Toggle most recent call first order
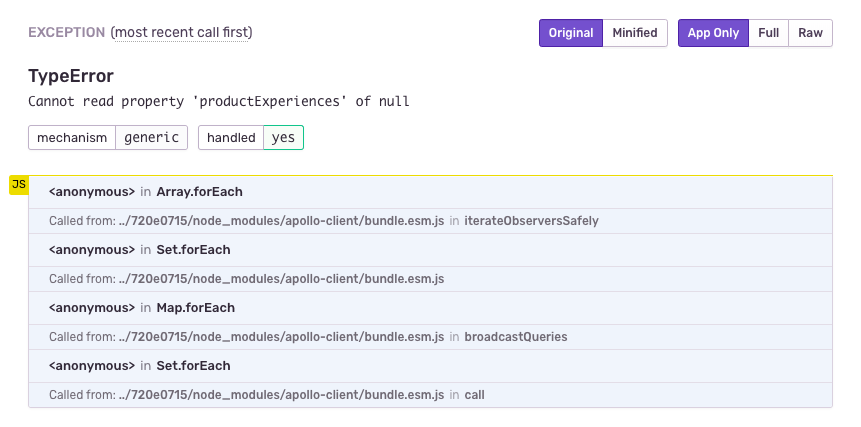The height and width of the screenshot is (427, 861). pos(181,33)
